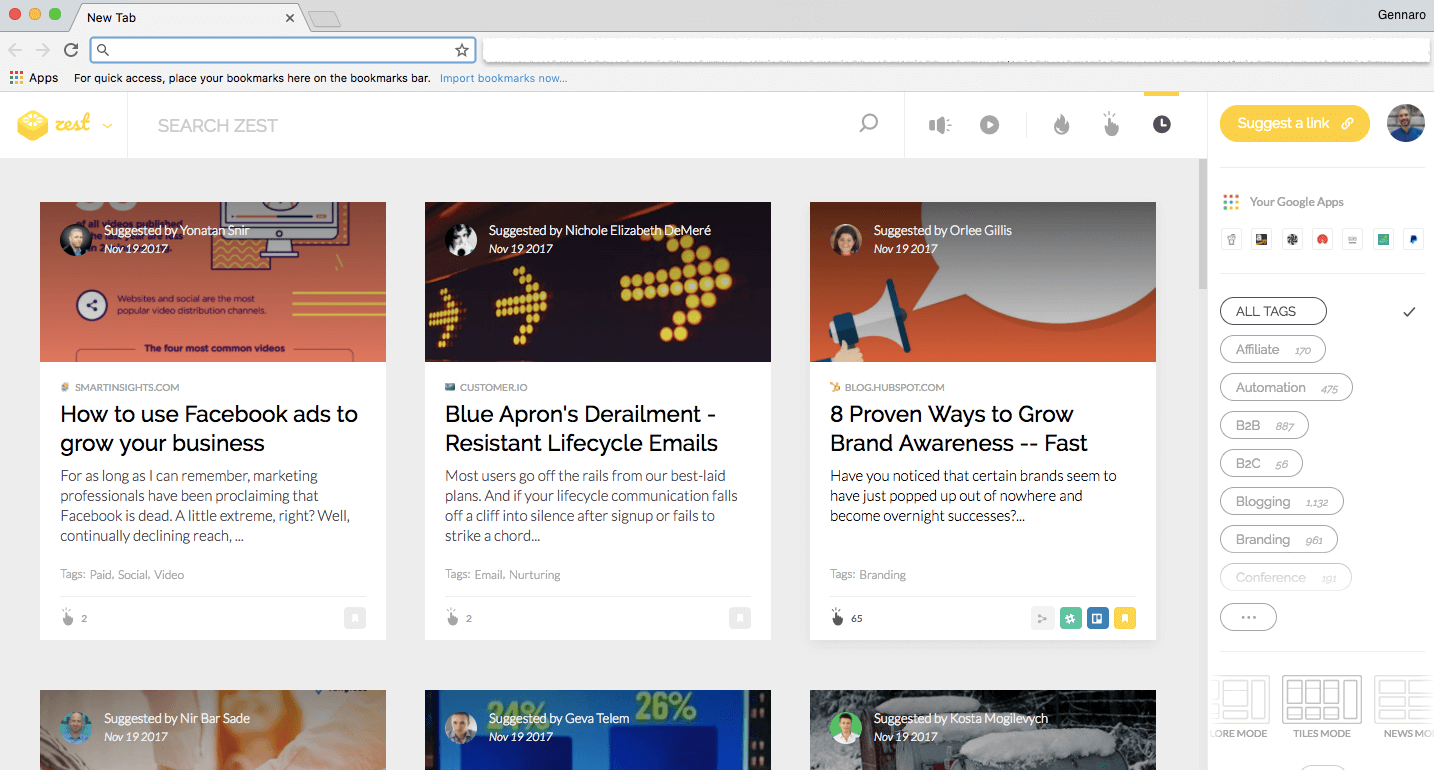Expand the Zest logo dropdown arrow
The width and height of the screenshot is (1434, 770).
107,126
